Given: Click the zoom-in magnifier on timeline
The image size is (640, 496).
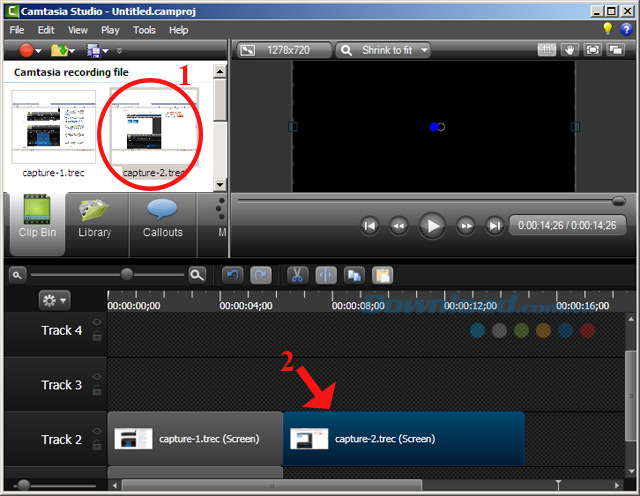Looking at the screenshot, I should pyautogui.click(x=198, y=274).
